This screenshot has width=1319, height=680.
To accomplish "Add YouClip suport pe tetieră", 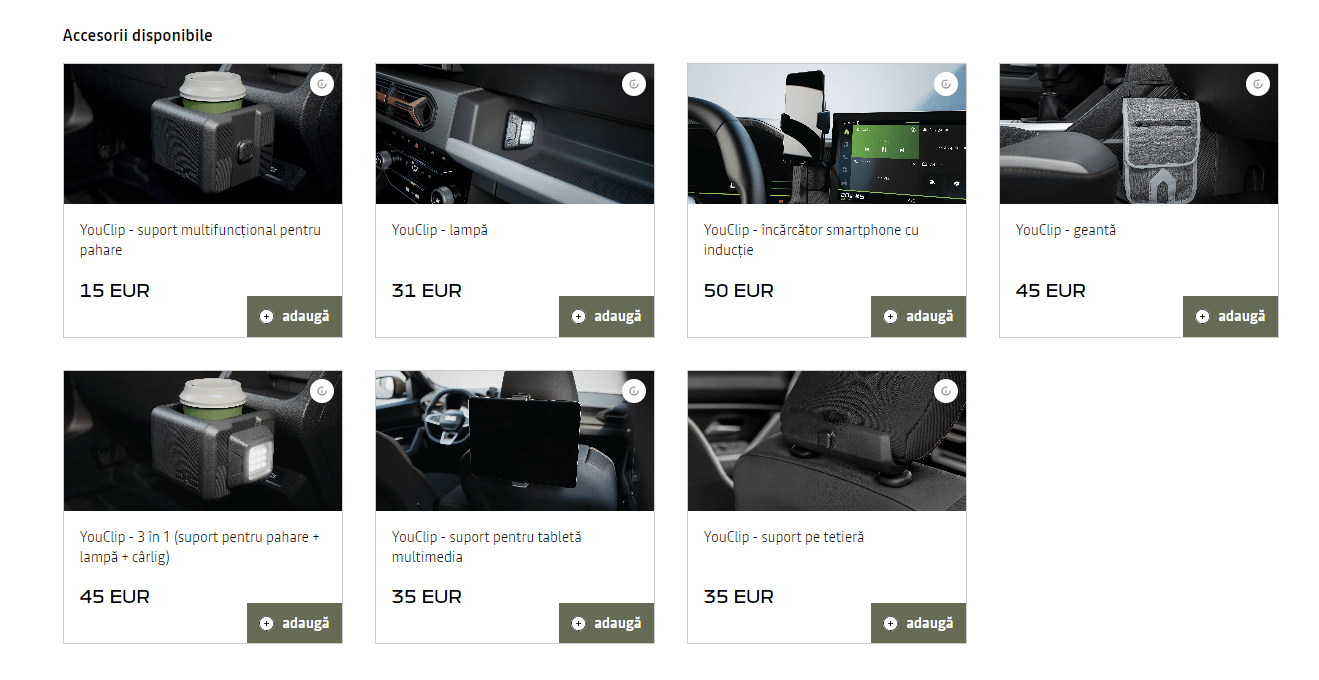I will [x=919, y=623].
